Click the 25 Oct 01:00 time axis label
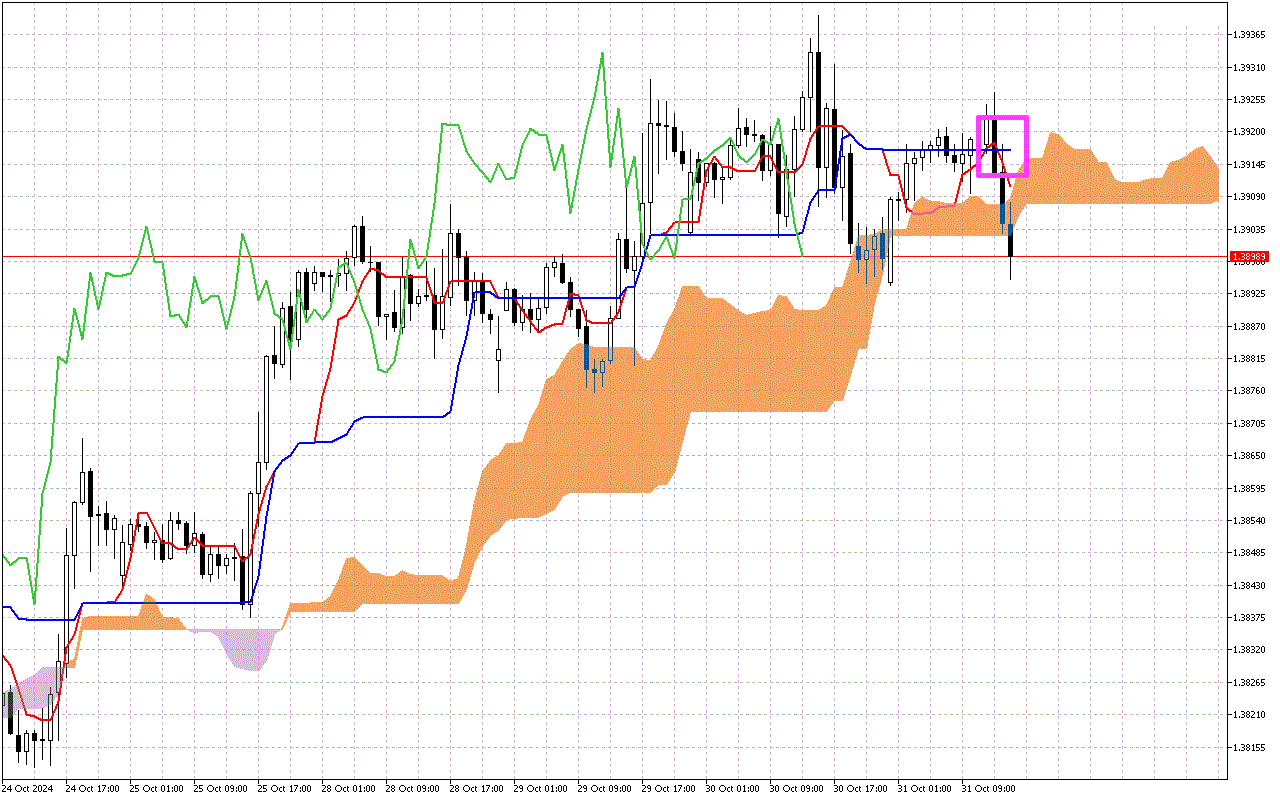This screenshot has height=800, width=1280. coord(157,789)
